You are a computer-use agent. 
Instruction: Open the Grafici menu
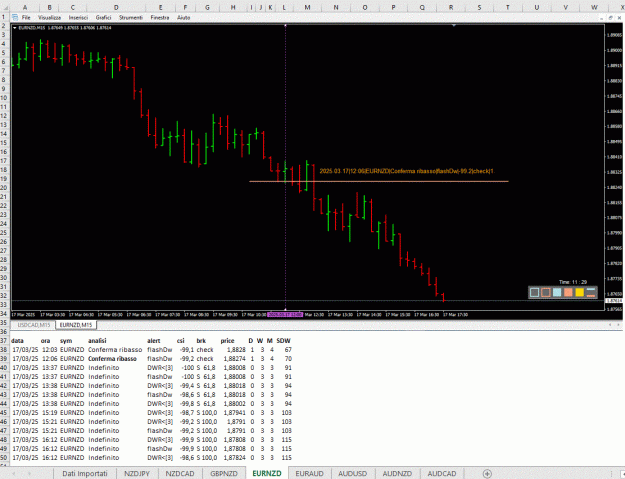click(x=103, y=18)
